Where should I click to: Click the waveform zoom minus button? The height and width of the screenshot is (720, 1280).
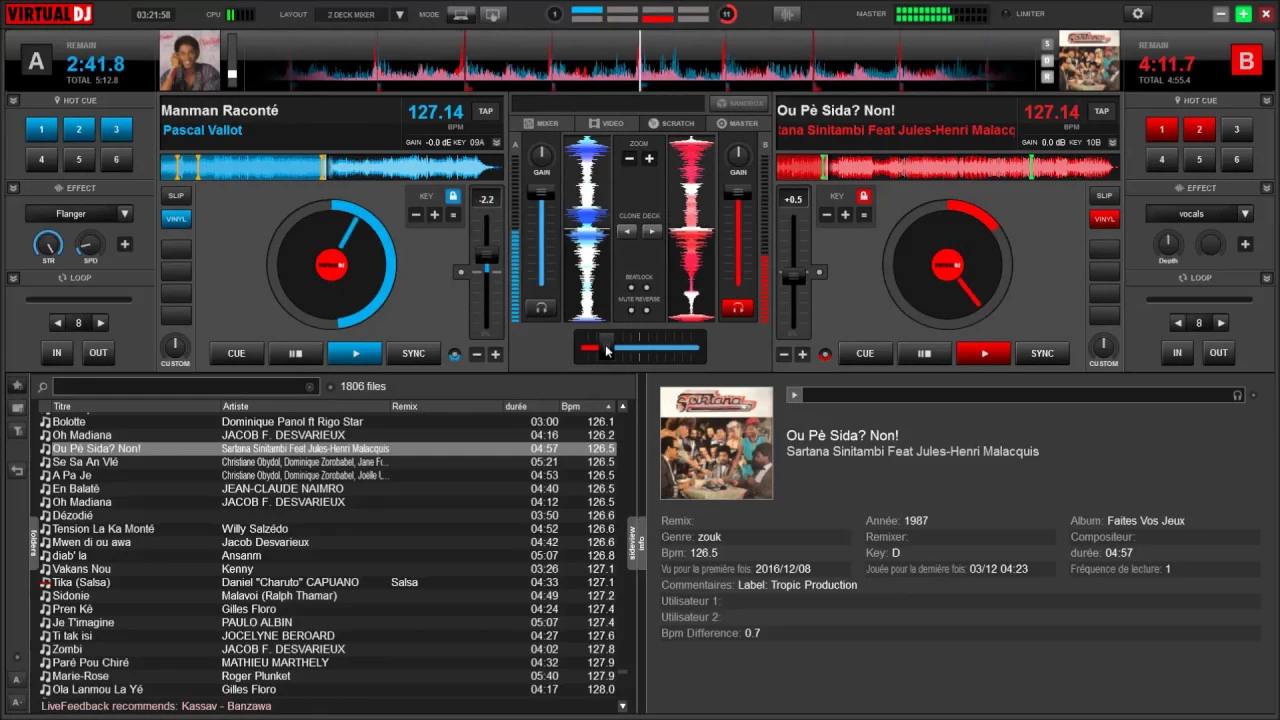pyautogui.click(x=629, y=159)
